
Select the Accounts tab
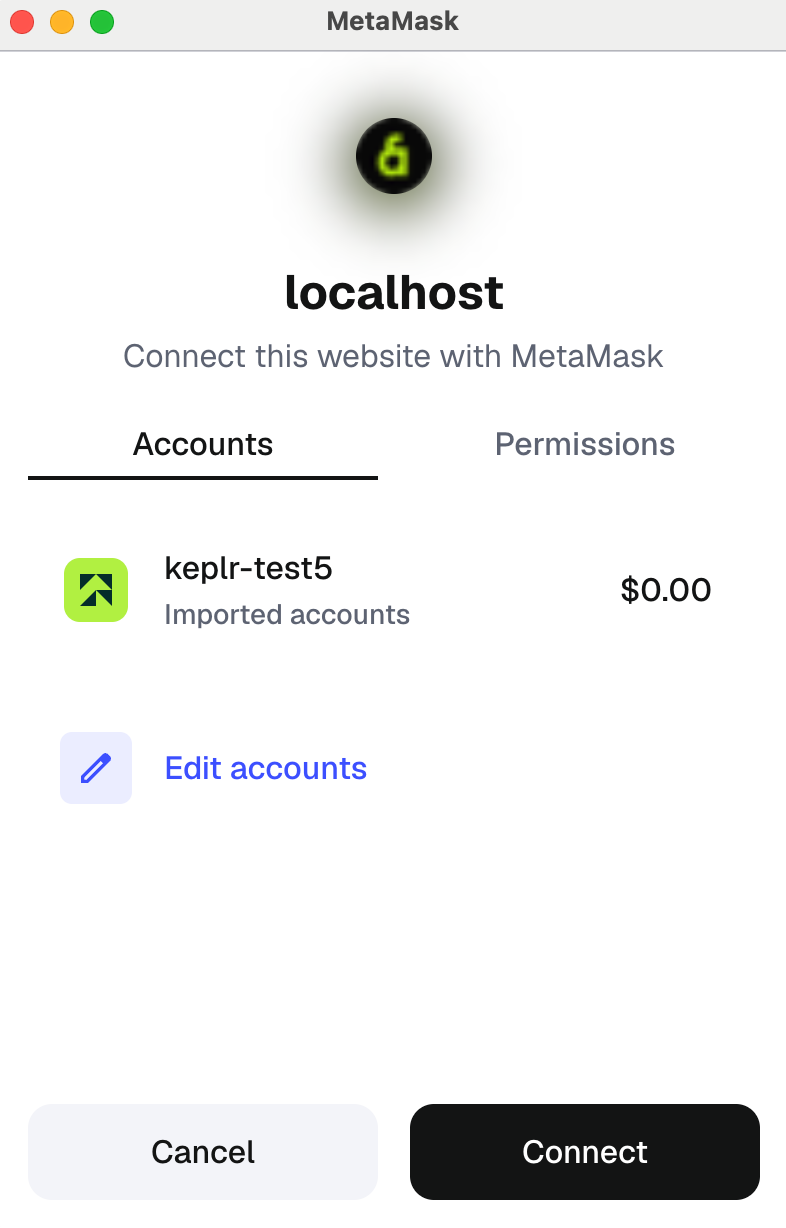click(202, 444)
